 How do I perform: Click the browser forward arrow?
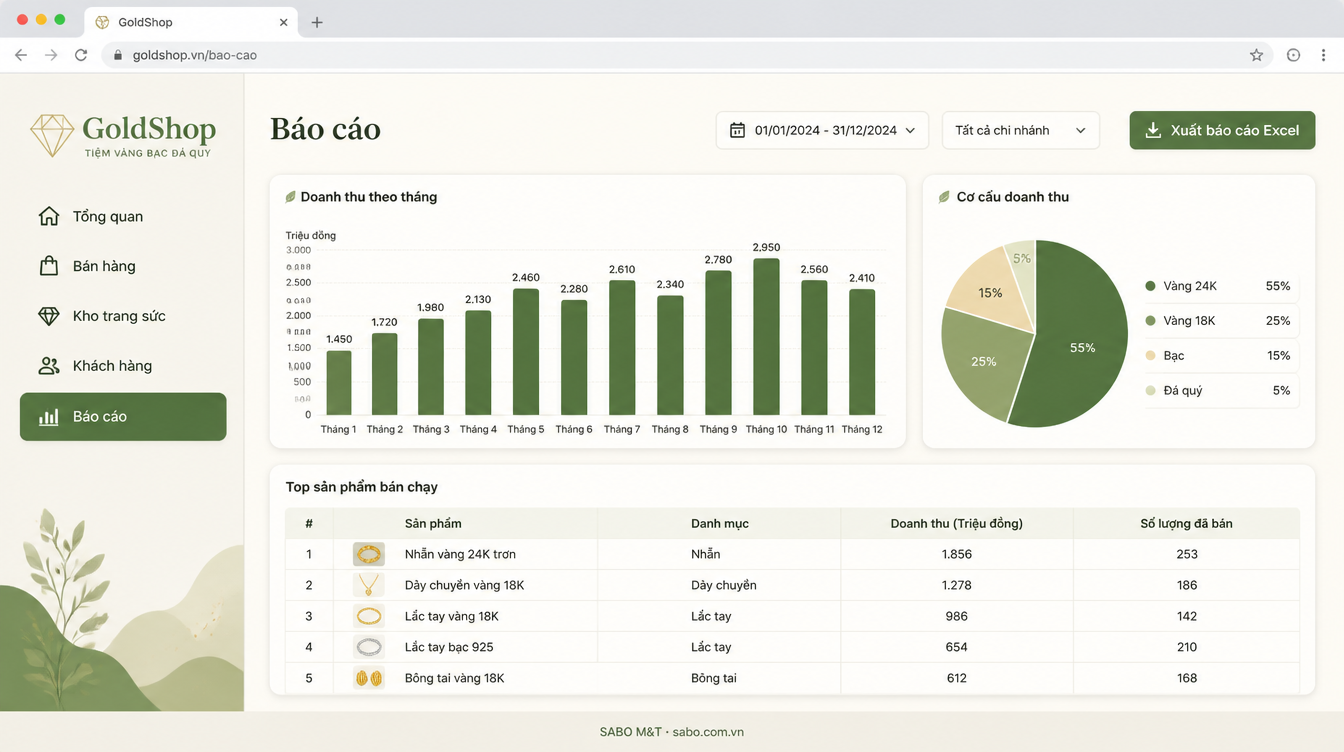tap(51, 55)
